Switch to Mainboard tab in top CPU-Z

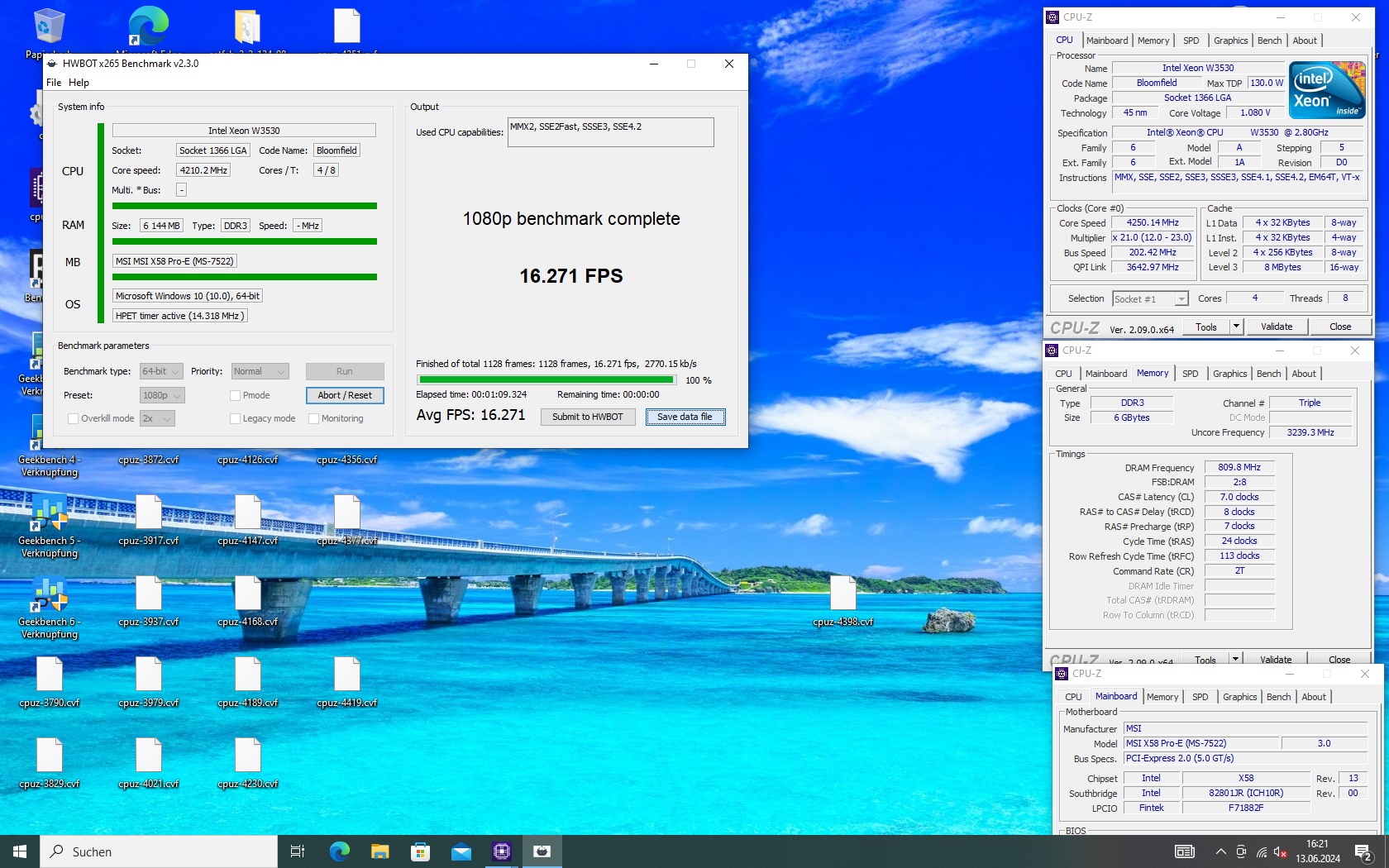pyautogui.click(x=1107, y=41)
